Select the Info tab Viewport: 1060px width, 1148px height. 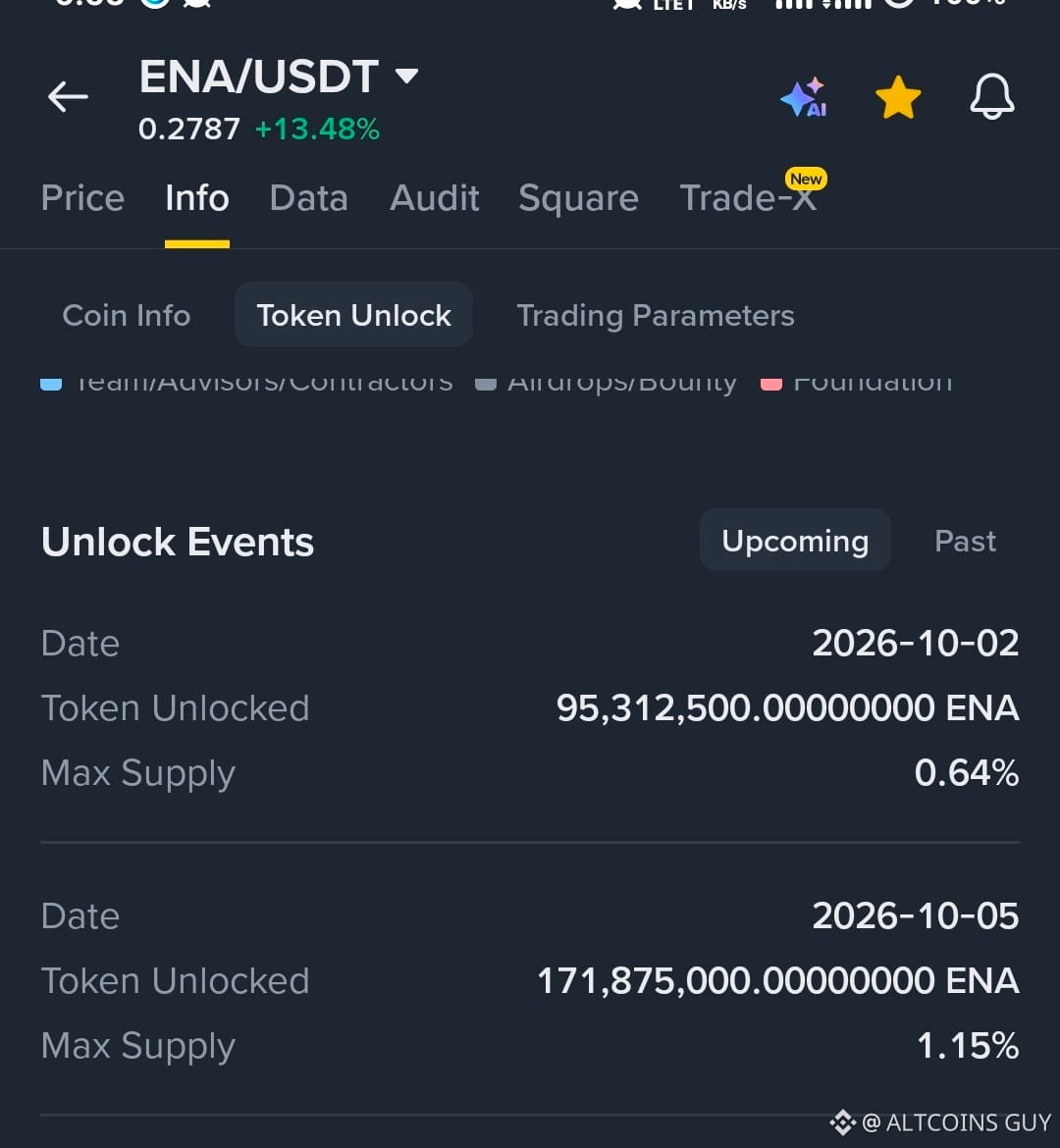click(197, 198)
